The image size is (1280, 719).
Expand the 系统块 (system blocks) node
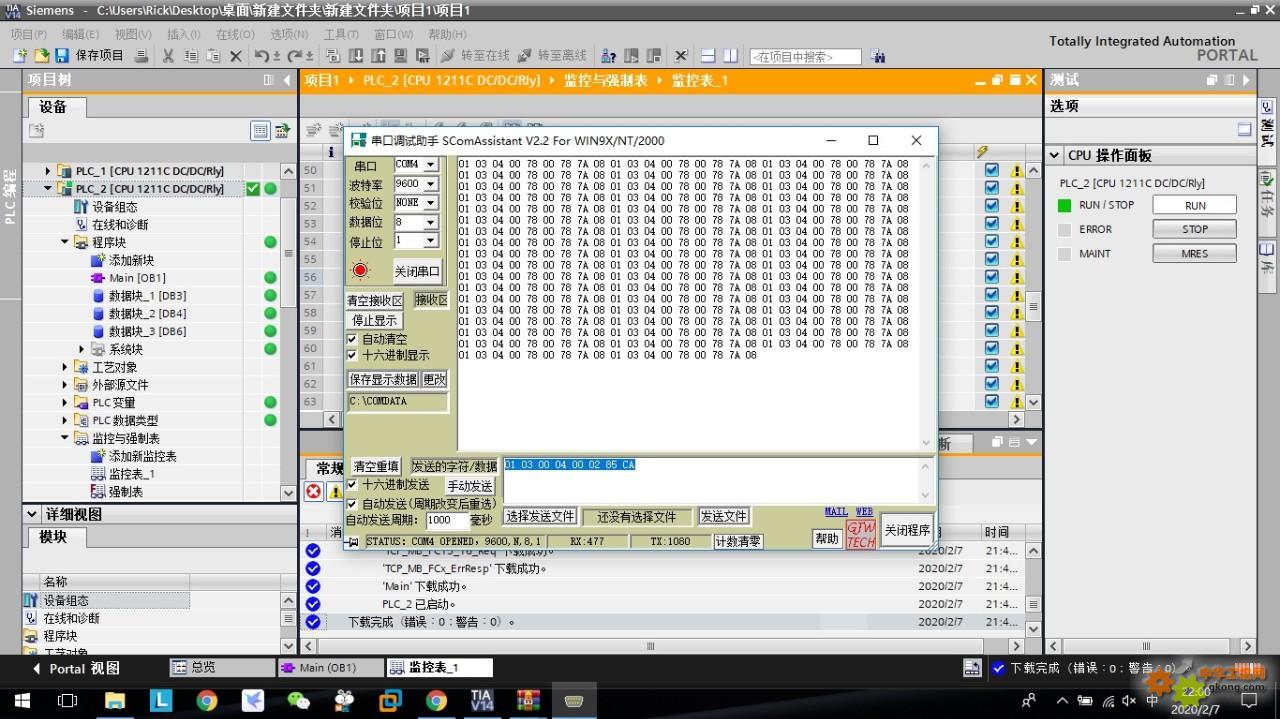(x=81, y=349)
